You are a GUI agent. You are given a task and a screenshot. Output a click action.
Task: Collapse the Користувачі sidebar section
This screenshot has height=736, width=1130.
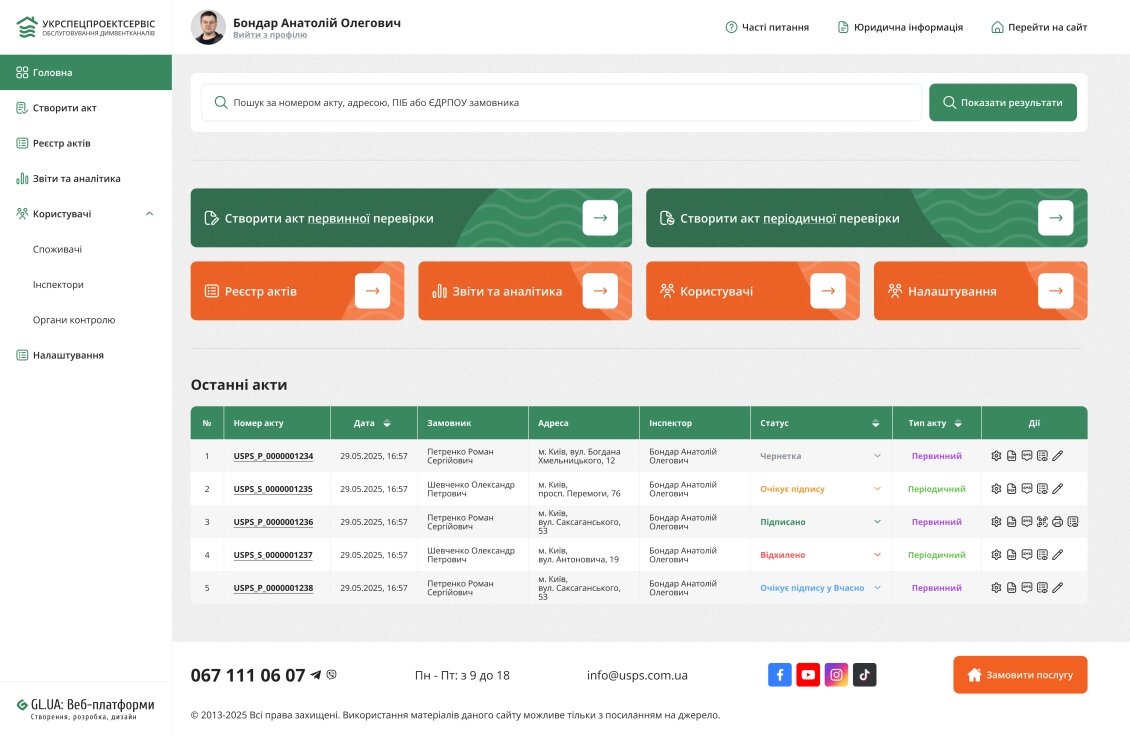[x=149, y=214]
